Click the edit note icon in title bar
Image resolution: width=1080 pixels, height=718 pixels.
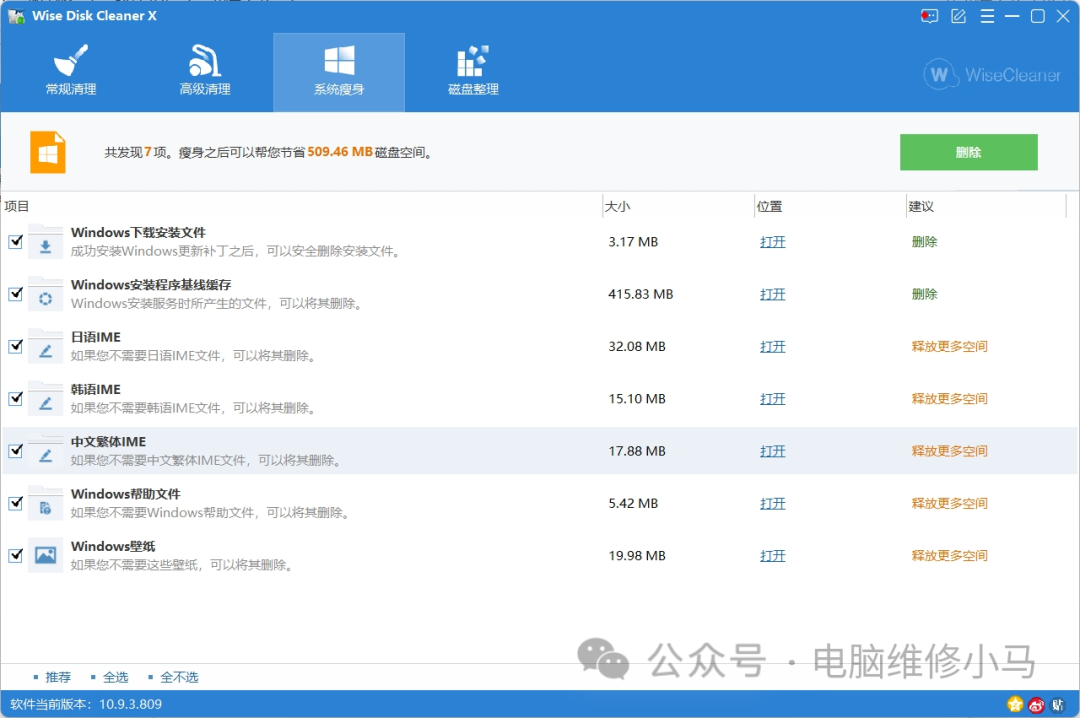(x=958, y=16)
